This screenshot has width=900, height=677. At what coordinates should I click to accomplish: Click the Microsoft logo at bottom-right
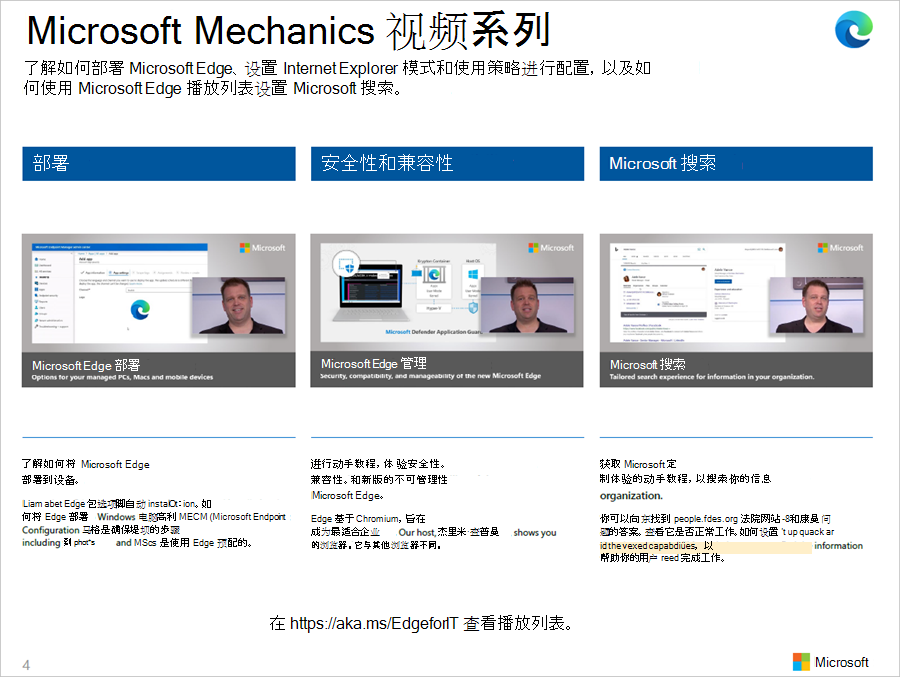[x=828, y=662]
